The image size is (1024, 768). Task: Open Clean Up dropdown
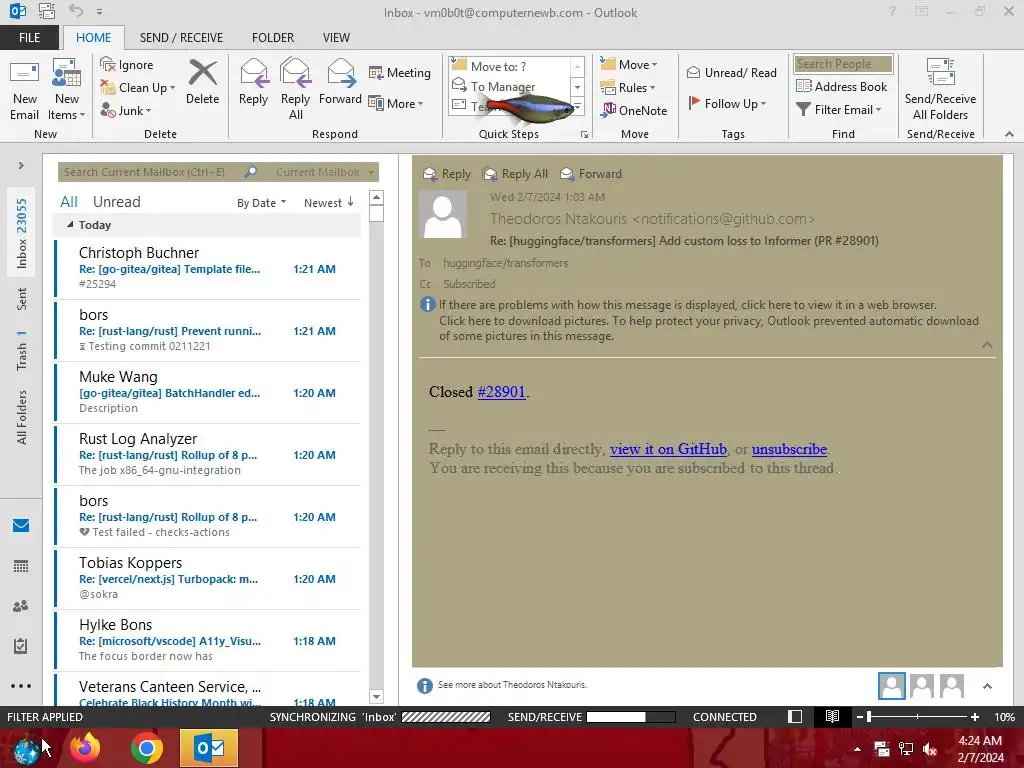(x=138, y=88)
